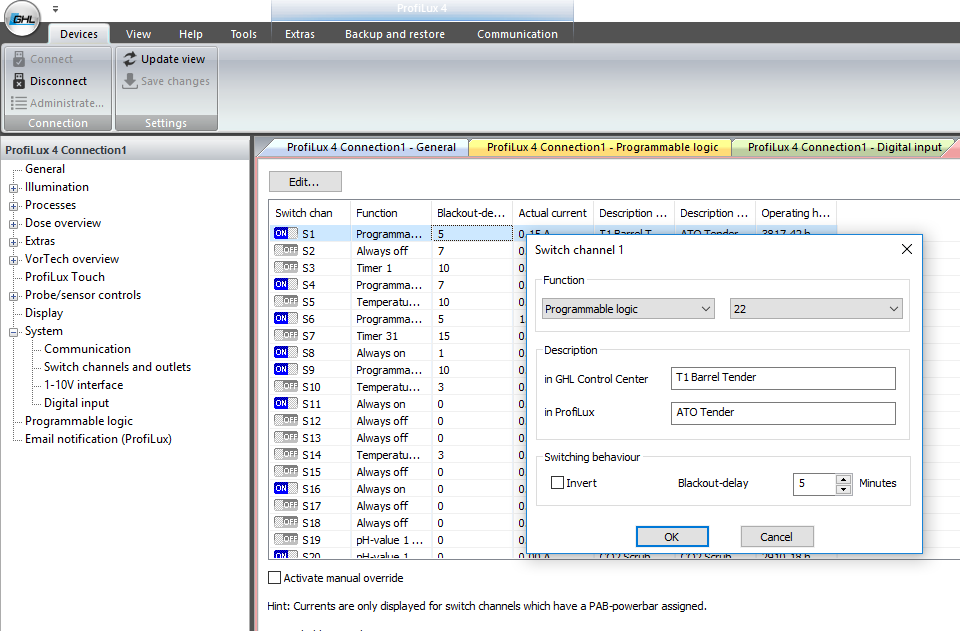Toggle the OFF indicator for S7
The image size is (960, 631).
click(286, 335)
